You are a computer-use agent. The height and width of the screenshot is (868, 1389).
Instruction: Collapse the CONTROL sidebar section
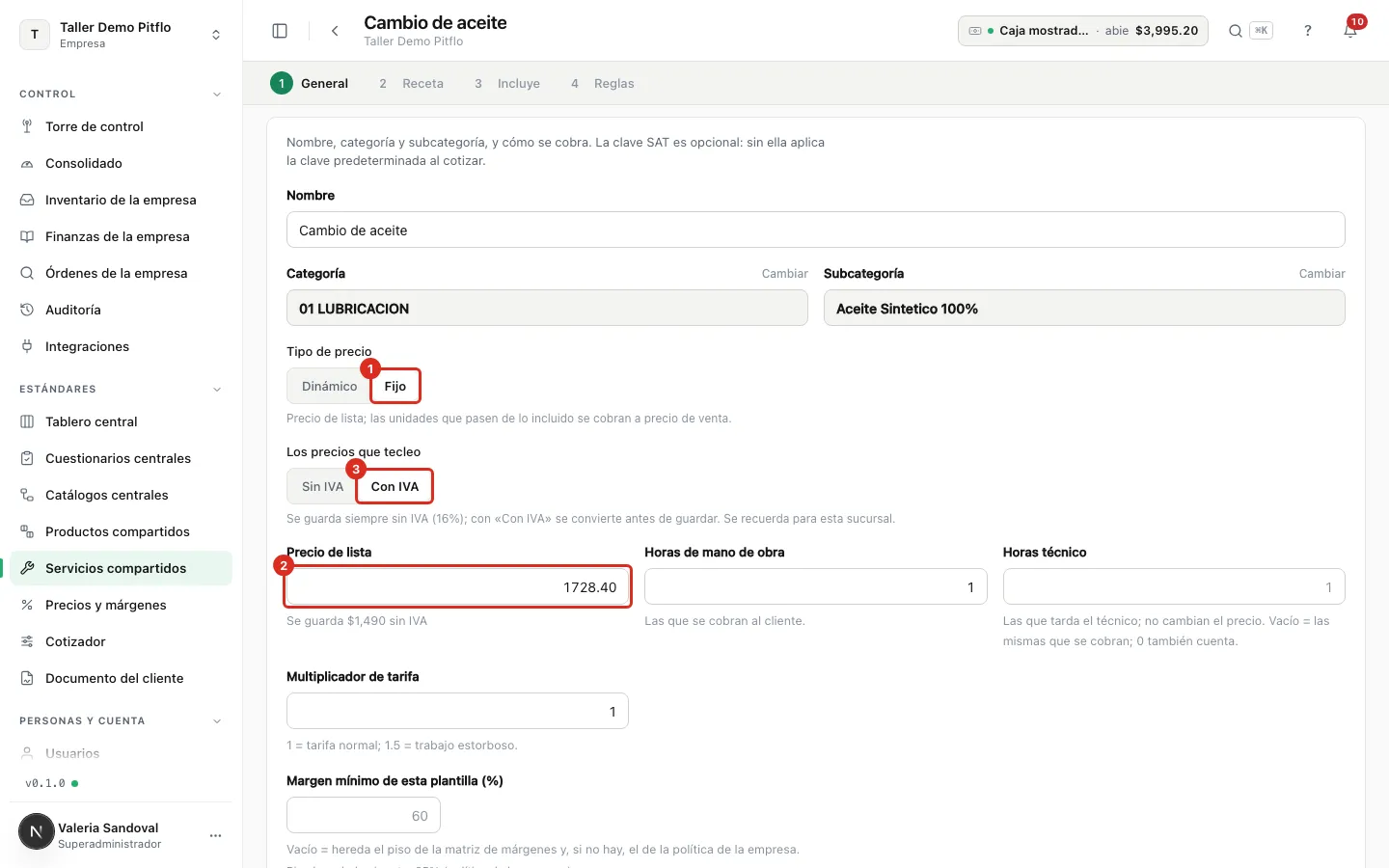217,95
